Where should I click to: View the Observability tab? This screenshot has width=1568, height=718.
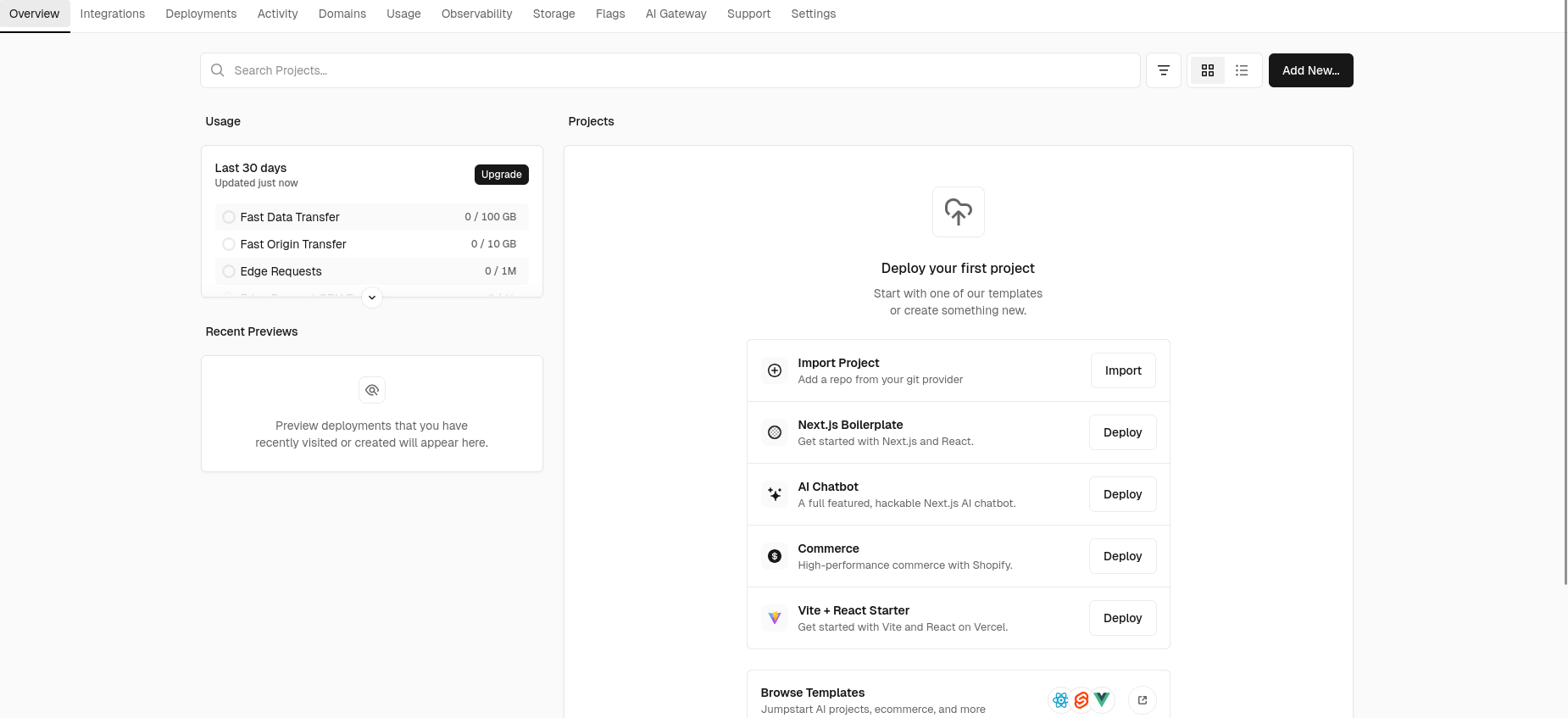[477, 14]
